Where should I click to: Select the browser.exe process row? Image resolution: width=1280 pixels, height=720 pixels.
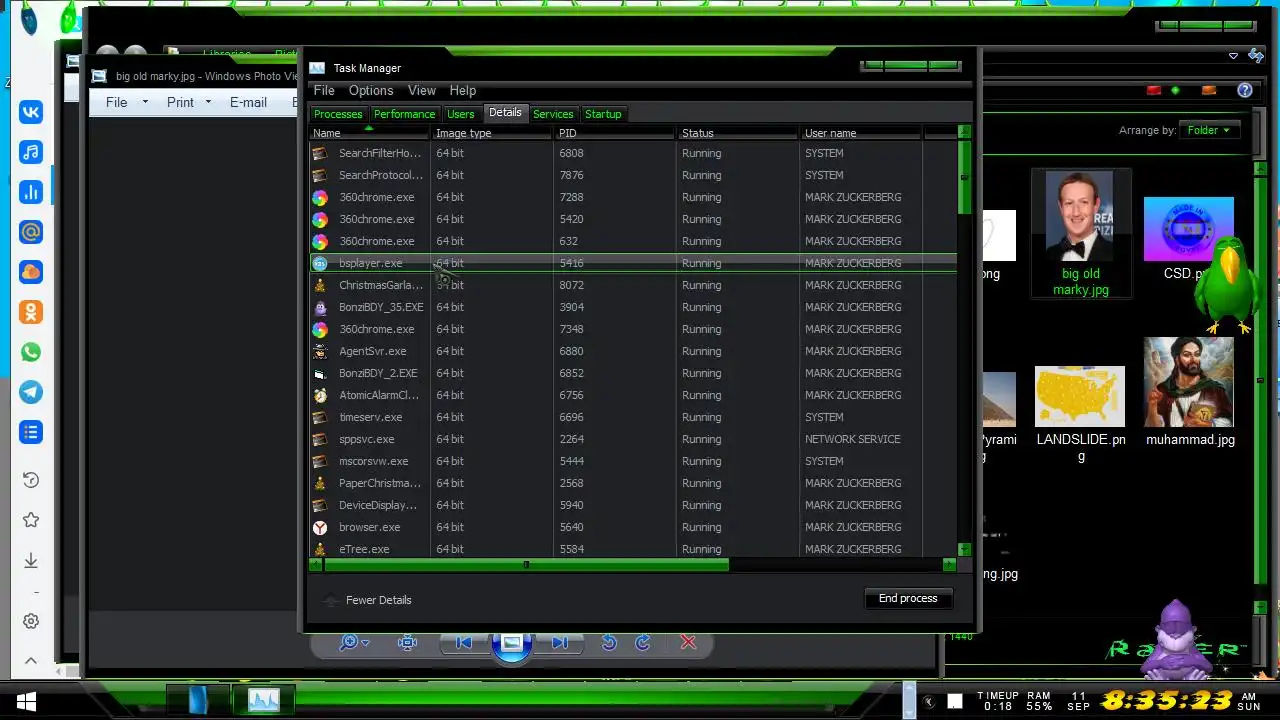(633, 527)
